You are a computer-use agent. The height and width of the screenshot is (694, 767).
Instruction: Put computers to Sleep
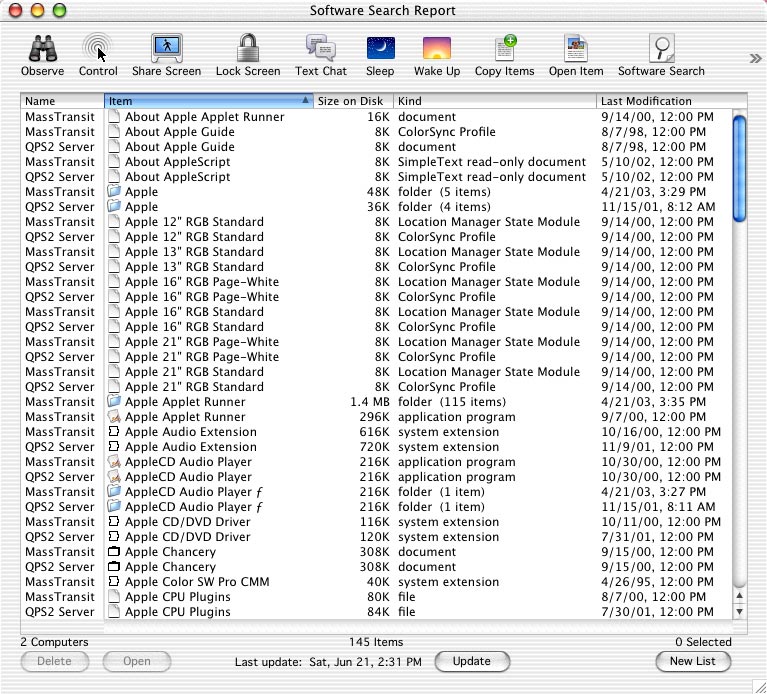380,47
